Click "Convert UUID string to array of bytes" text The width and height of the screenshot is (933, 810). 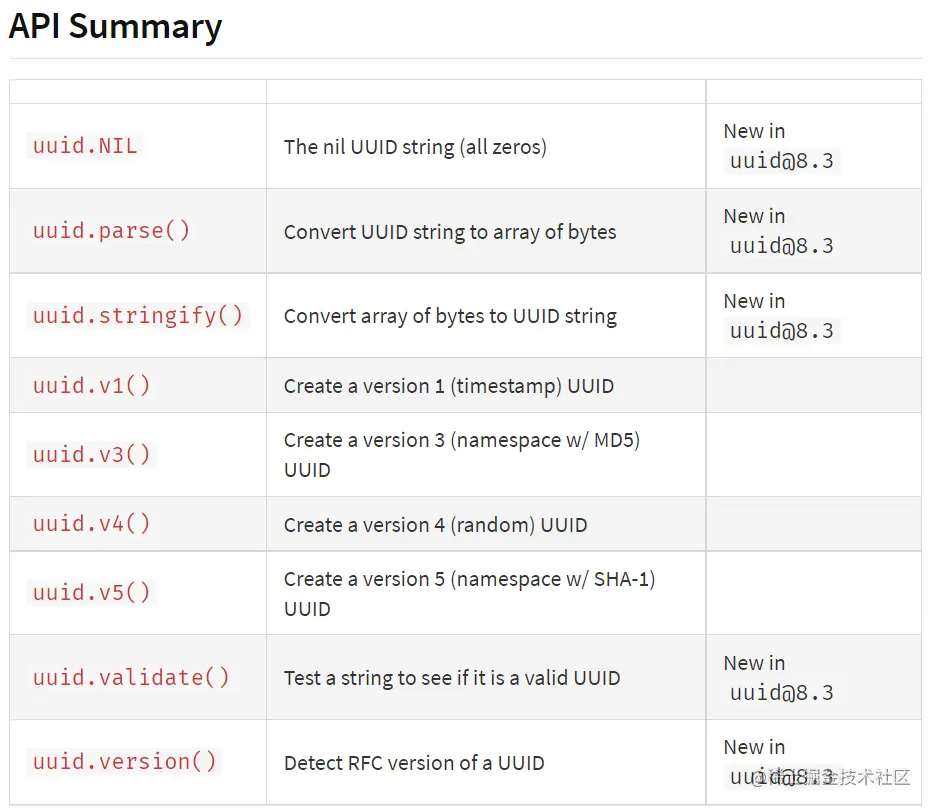(450, 232)
